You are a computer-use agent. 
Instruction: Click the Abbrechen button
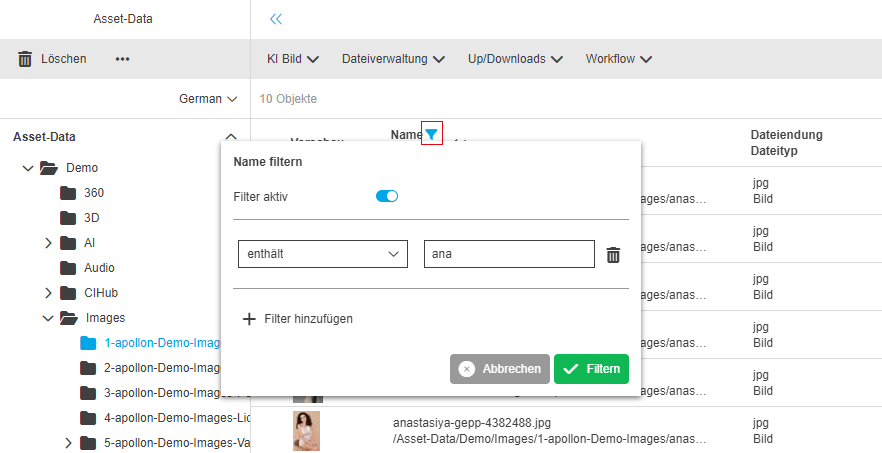click(x=500, y=369)
